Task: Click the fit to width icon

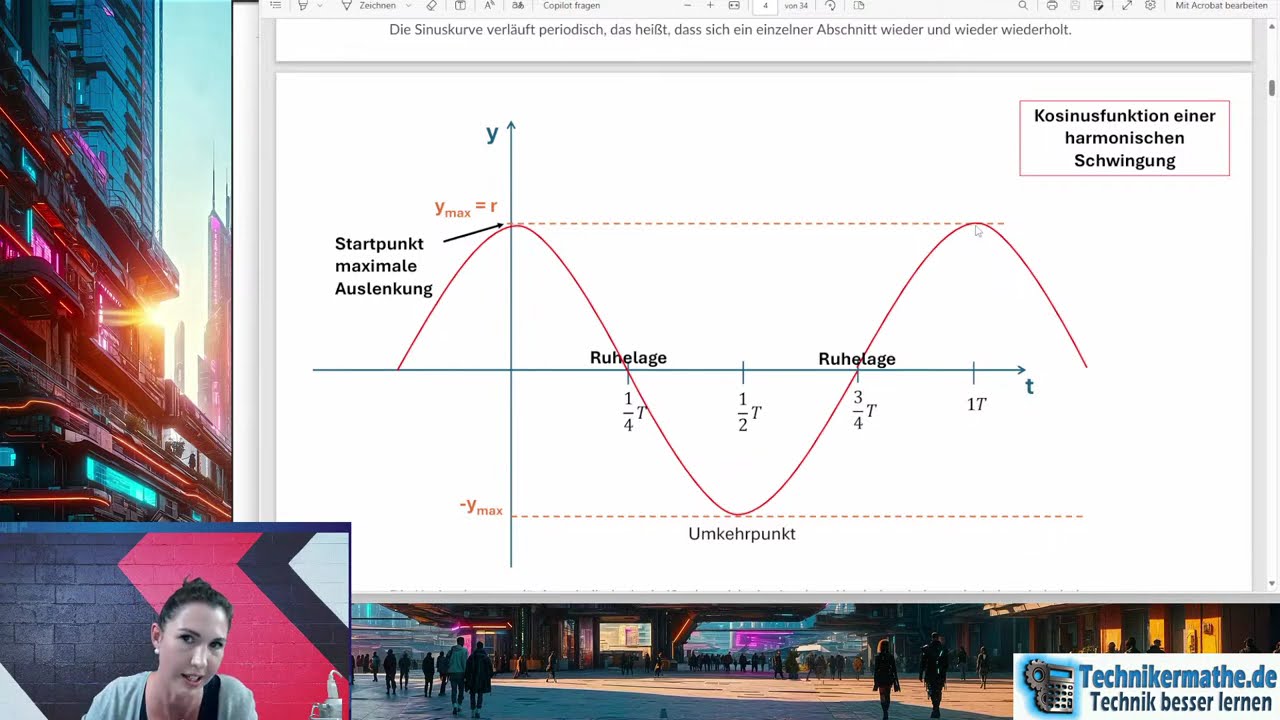Action: (x=734, y=6)
